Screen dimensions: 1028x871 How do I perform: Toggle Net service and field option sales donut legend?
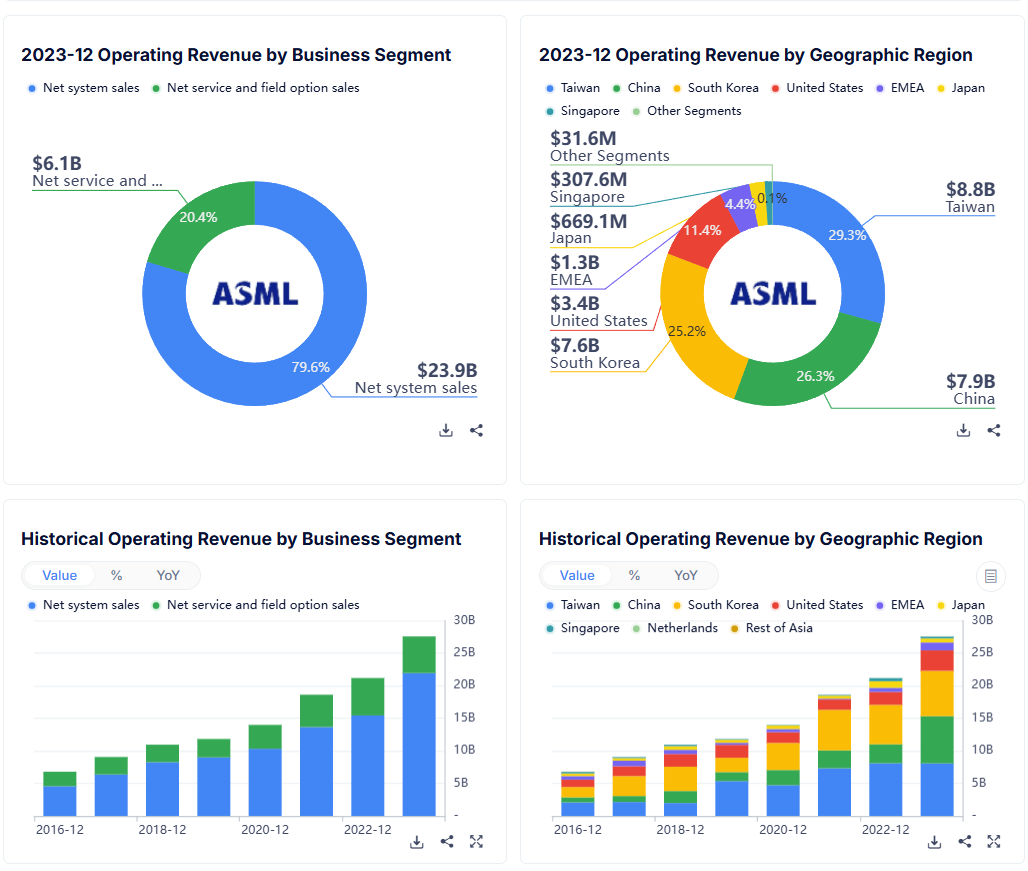click(x=256, y=88)
